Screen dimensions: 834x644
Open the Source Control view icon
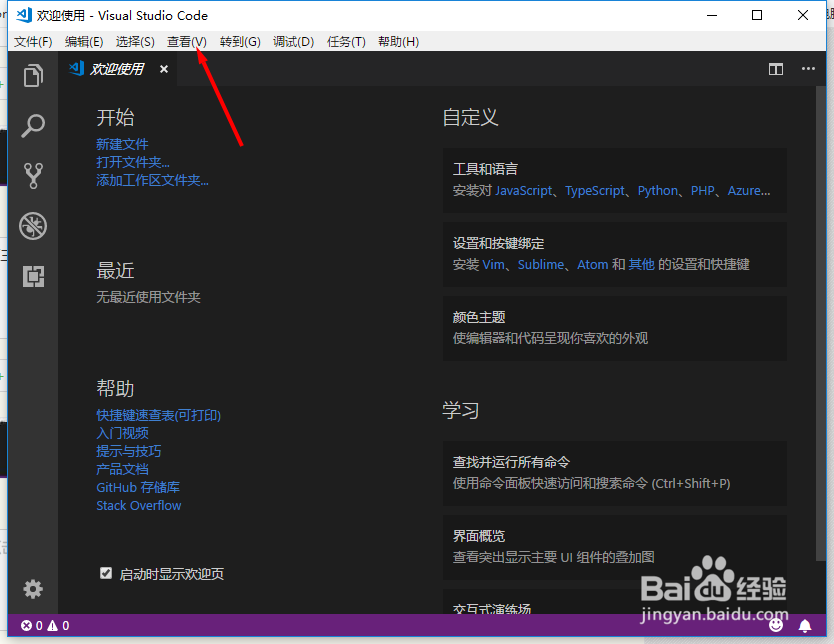pyautogui.click(x=33, y=175)
